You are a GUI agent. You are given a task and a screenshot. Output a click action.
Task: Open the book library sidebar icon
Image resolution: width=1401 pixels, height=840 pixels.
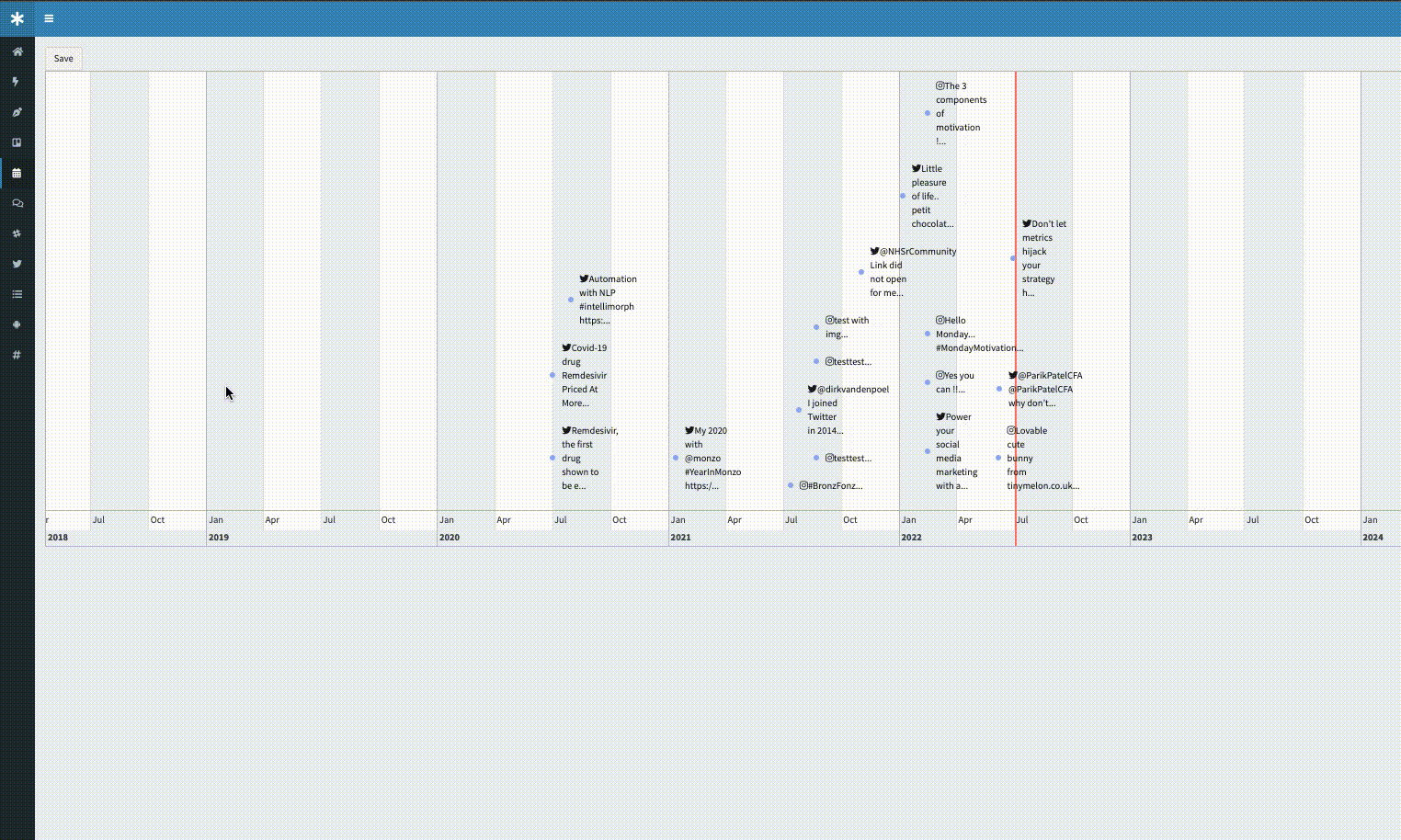click(x=17, y=142)
